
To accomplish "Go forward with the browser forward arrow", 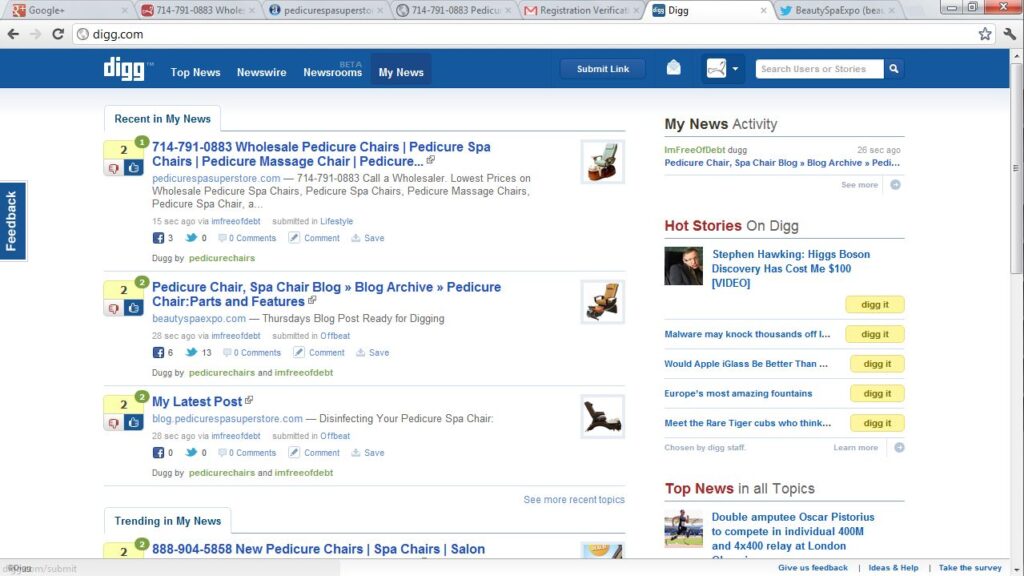I will [x=35, y=34].
